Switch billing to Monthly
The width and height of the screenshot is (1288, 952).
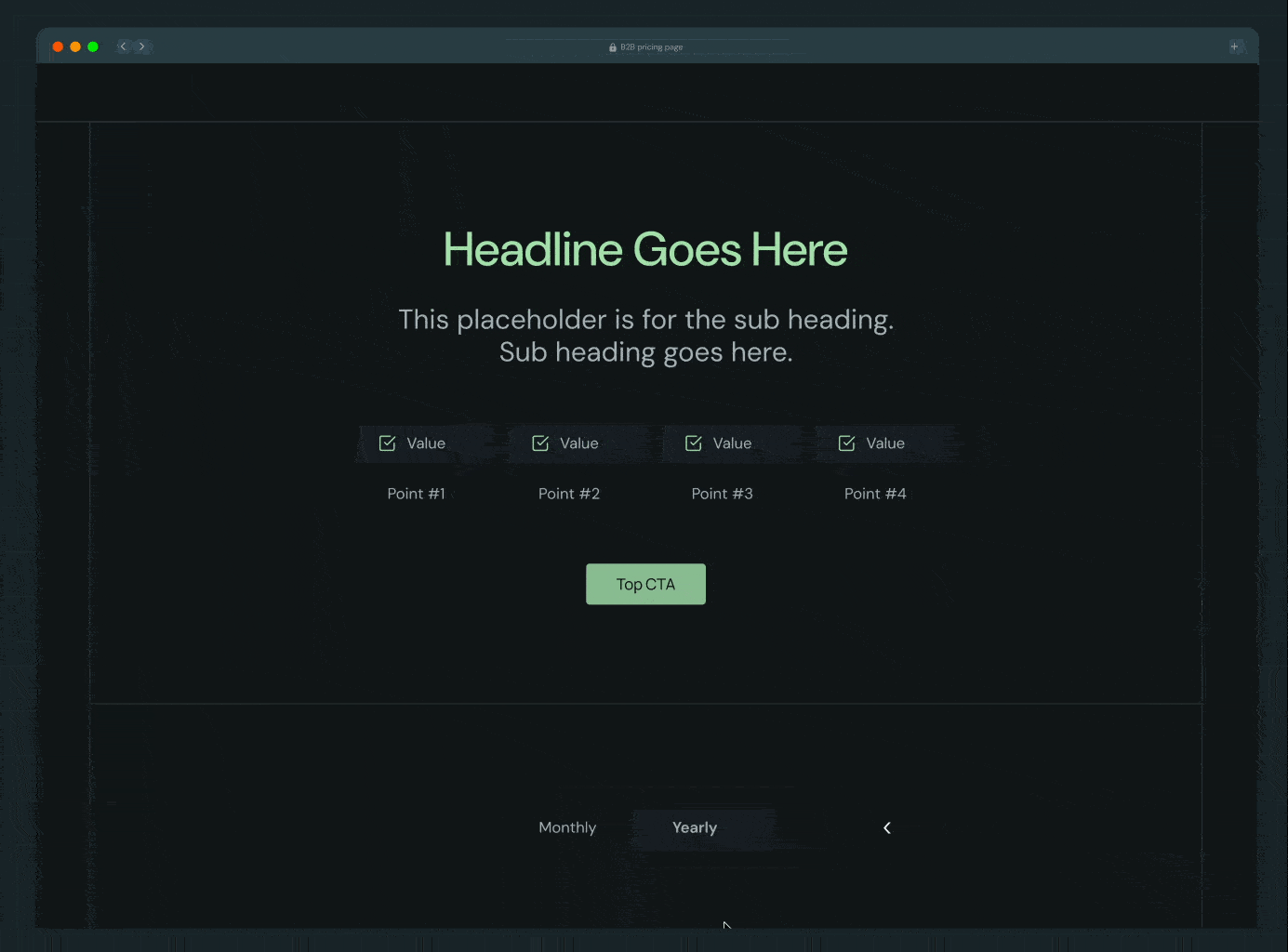(567, 827)
